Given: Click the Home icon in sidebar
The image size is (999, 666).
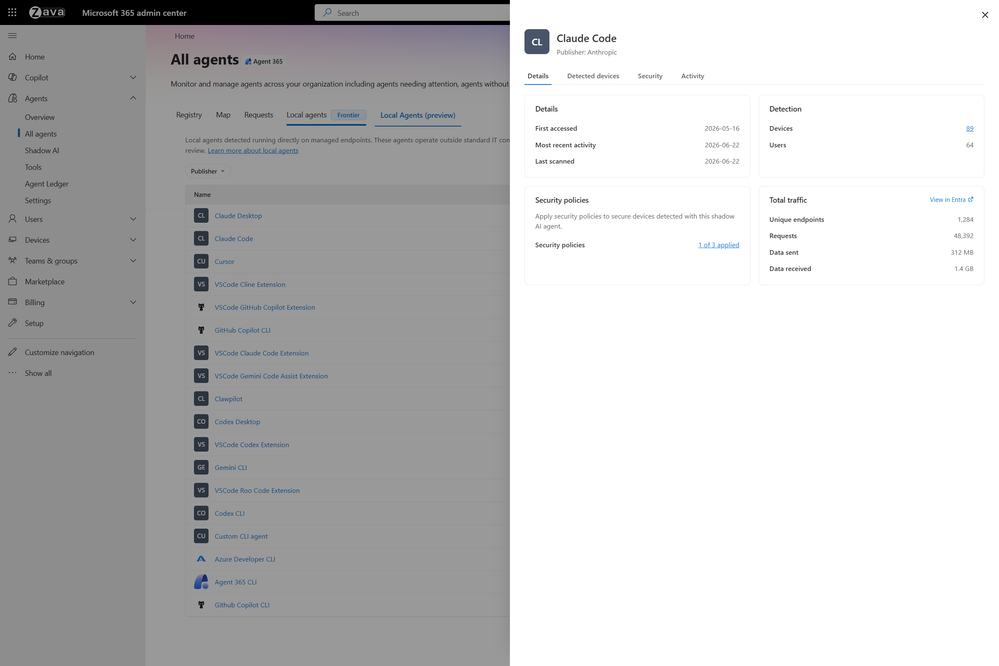Looking at the screenshot, I should pos(12,57).
